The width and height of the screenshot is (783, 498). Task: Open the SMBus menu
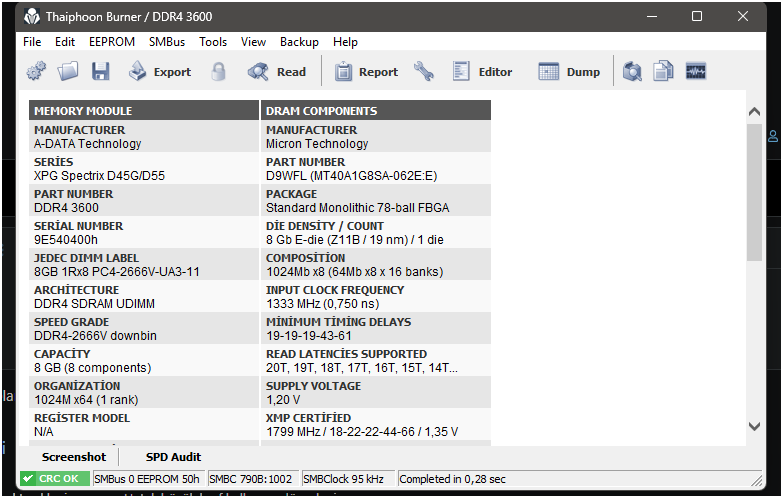pyautogui.click(x=167, y=42)
